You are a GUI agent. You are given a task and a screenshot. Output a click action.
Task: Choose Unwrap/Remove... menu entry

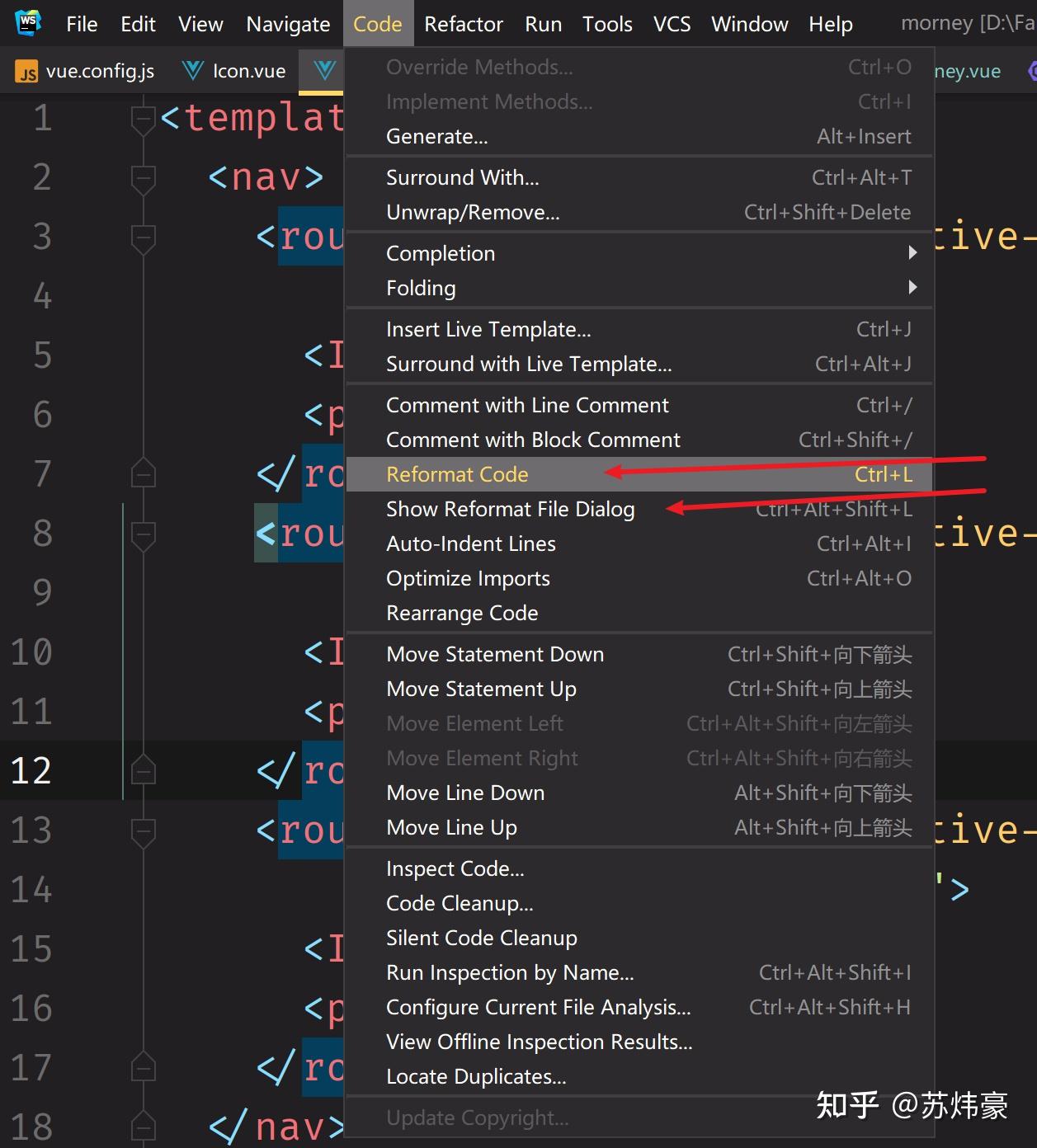tap(639, 212)
